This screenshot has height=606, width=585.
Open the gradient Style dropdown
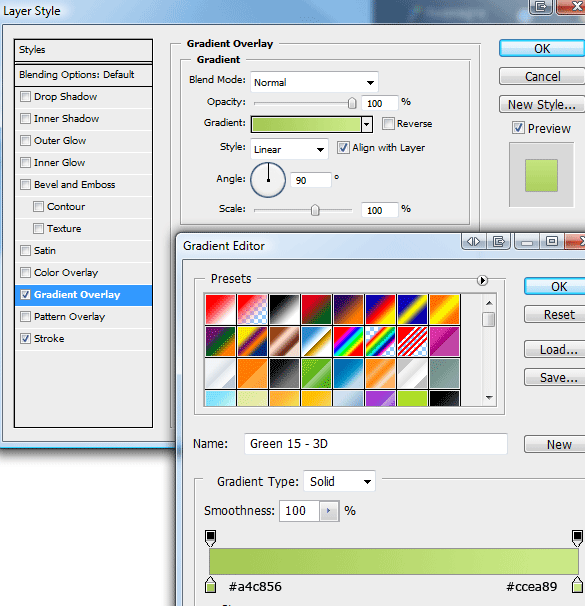(x=289, y=149)
